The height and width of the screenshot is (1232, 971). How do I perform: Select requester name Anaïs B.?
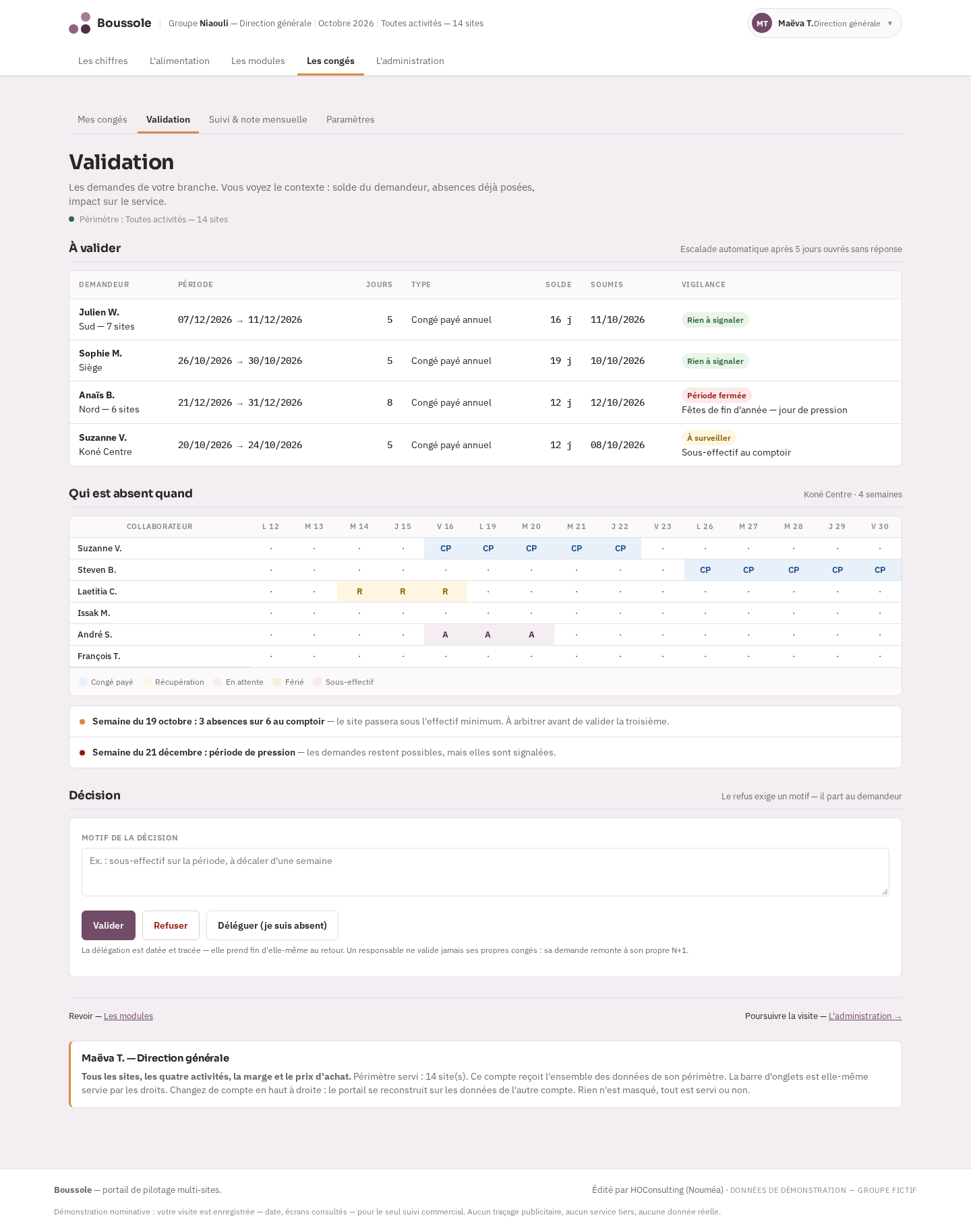(x=96, y=395)
